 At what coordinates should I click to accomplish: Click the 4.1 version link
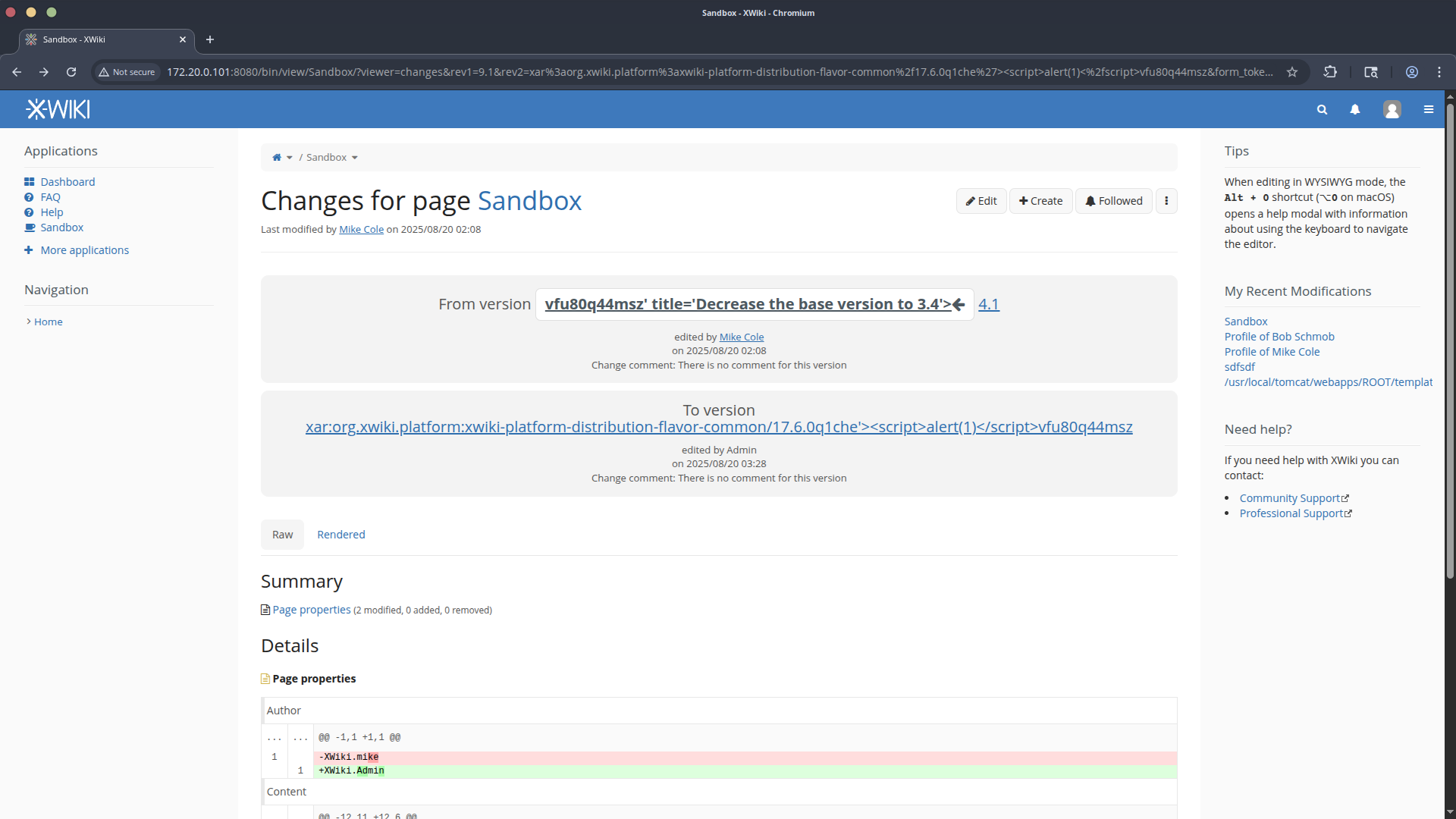click(988, 304)
